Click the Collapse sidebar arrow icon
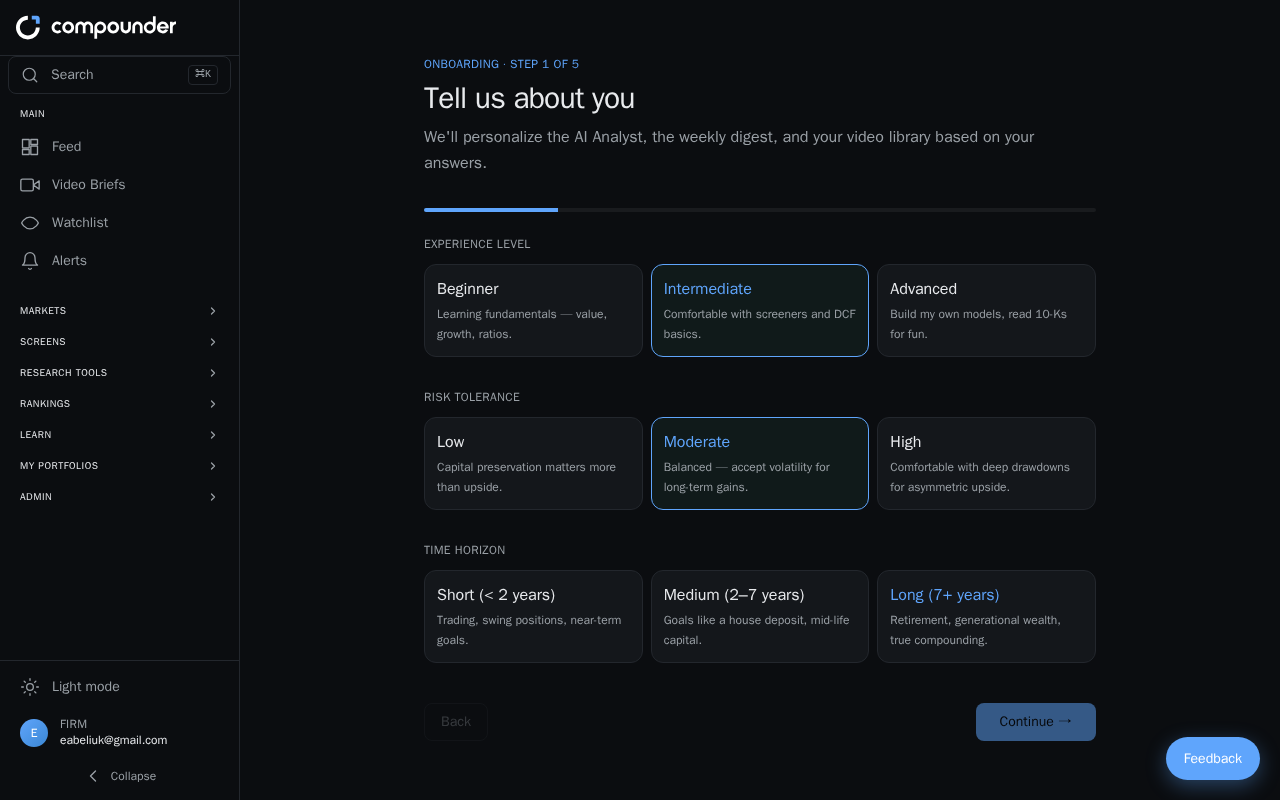The image size is (1280, 800). click(x=93, y=776)
